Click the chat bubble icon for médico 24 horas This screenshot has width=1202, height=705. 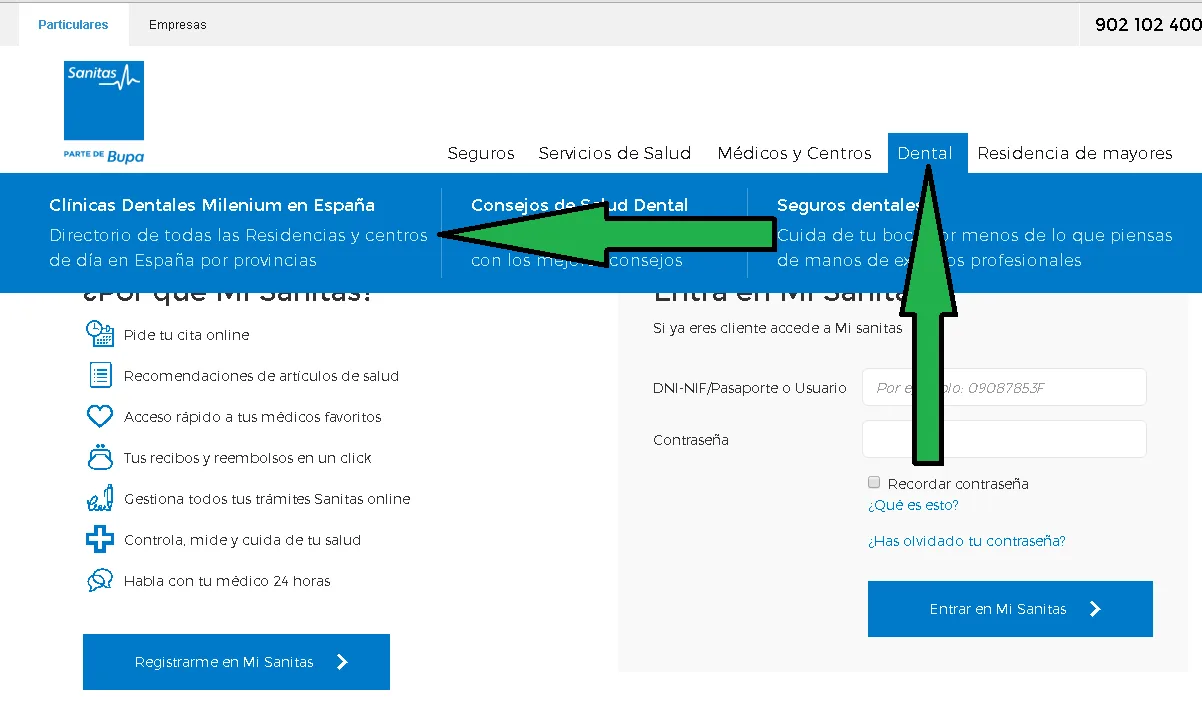coord(99,580)
